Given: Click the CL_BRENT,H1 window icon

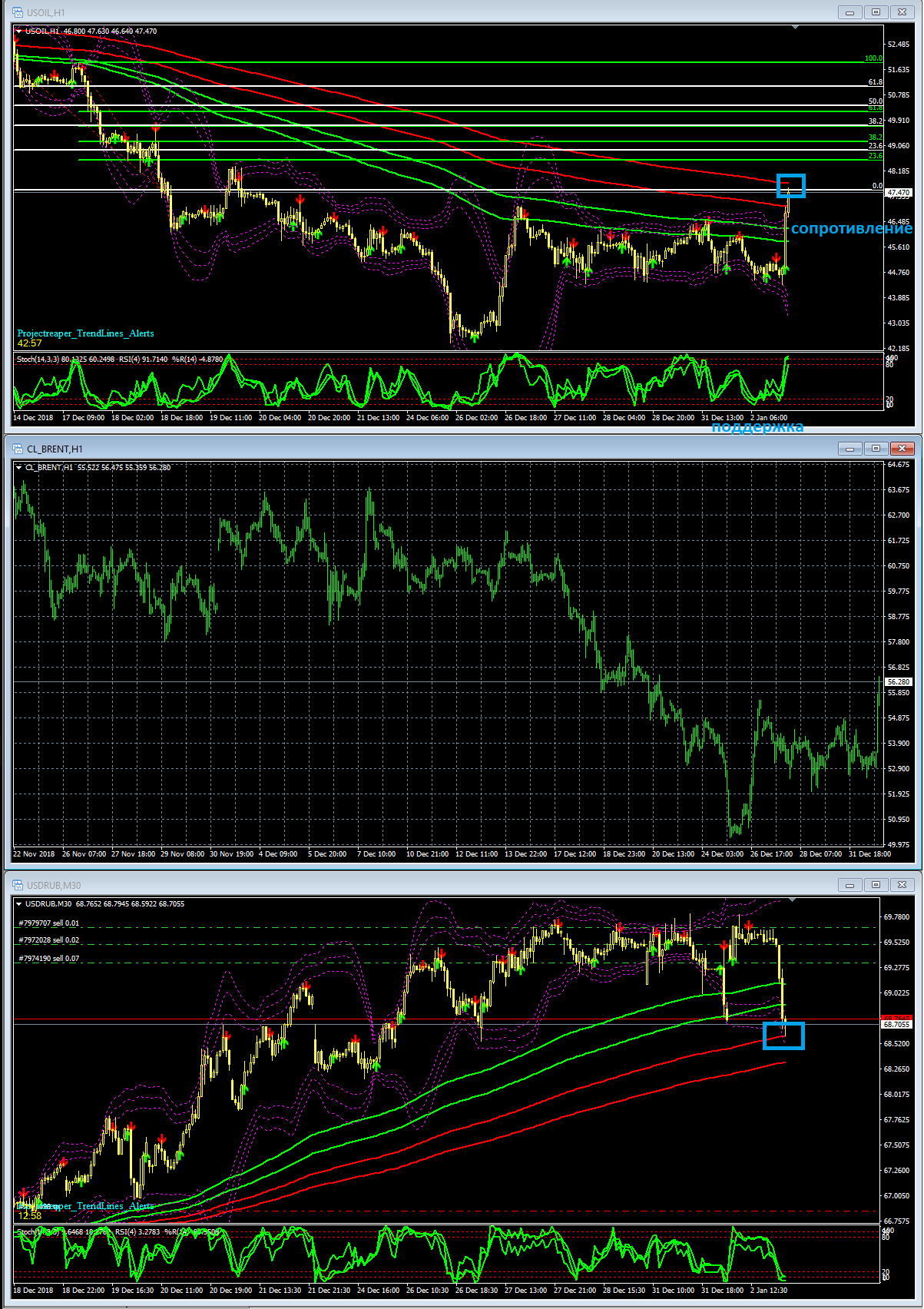Looking at the screenshot, I should [x=18, y=449].
